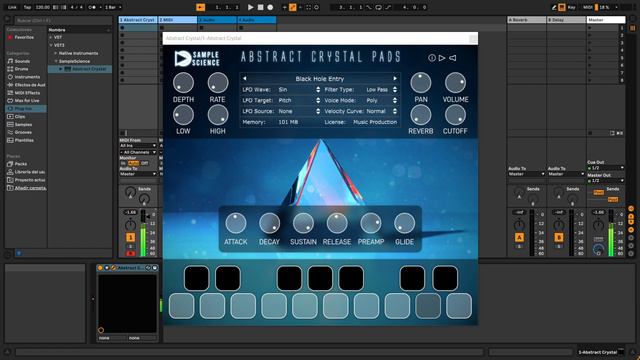
Task: Arm track 1 red record button
Action: pos(130,253)
